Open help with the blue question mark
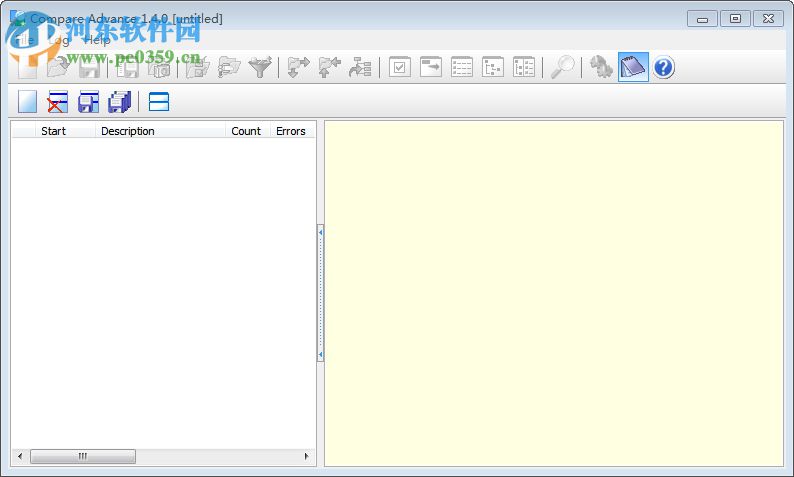The image size is (794, 477). 663,67
